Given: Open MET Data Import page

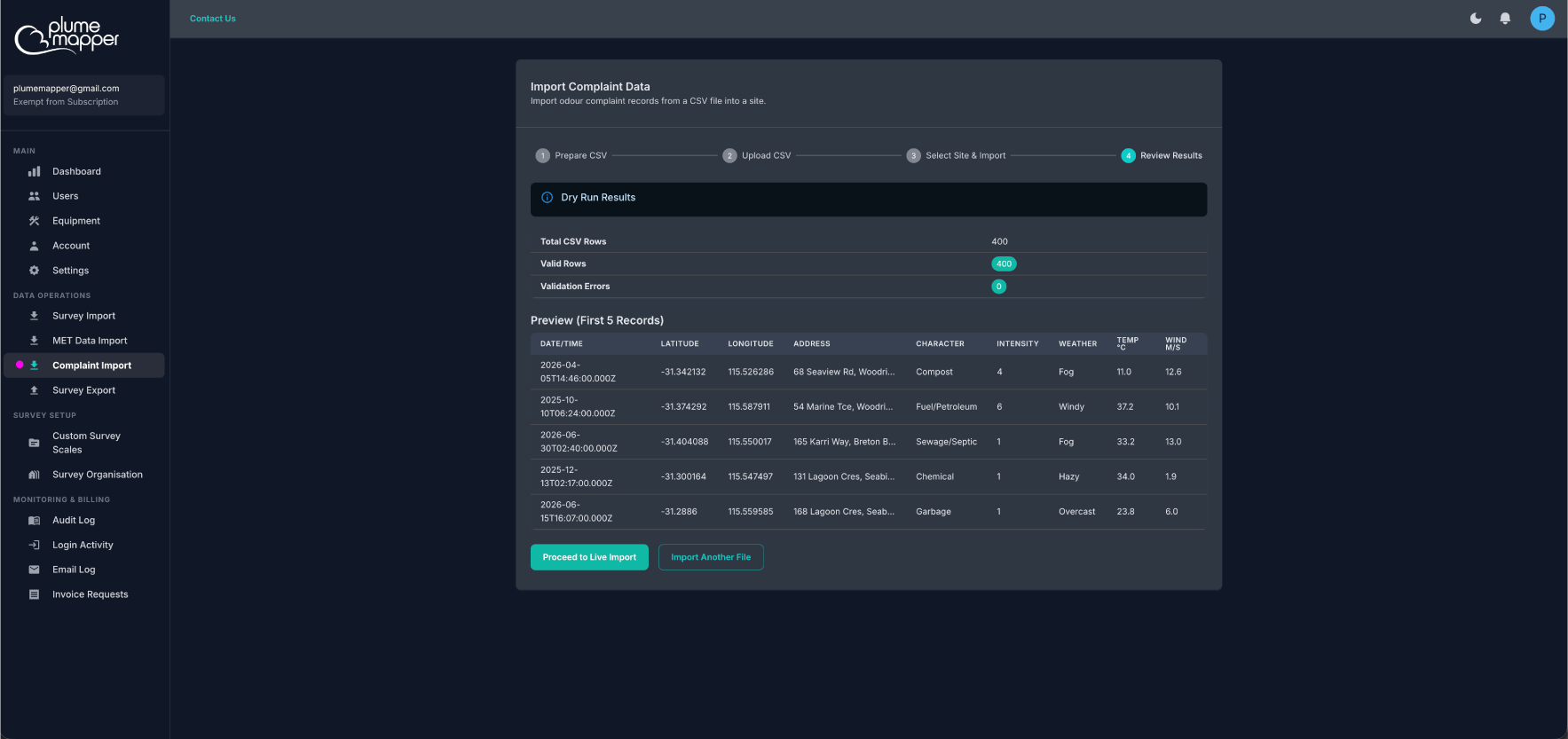Looking at the screenshot, I should point(84,341).
